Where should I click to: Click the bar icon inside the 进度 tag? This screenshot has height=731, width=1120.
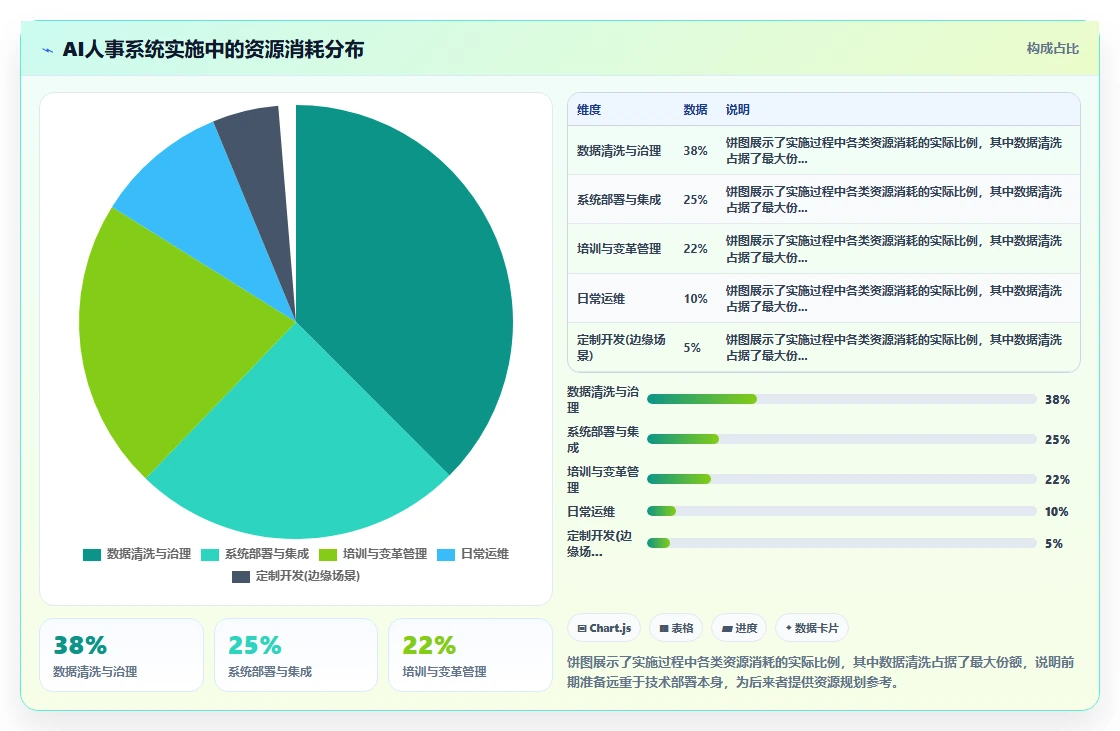click(x=727, y=629)
